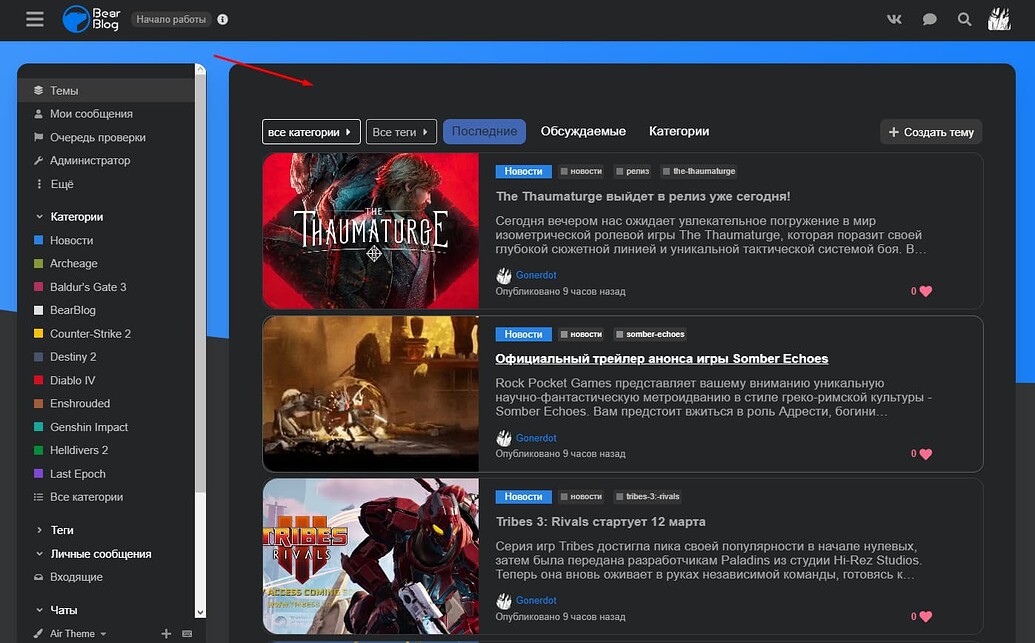Screen dimensions: 1035x643
Task: Click the 'Создать тему' button
Action: (x=931, y=132)
